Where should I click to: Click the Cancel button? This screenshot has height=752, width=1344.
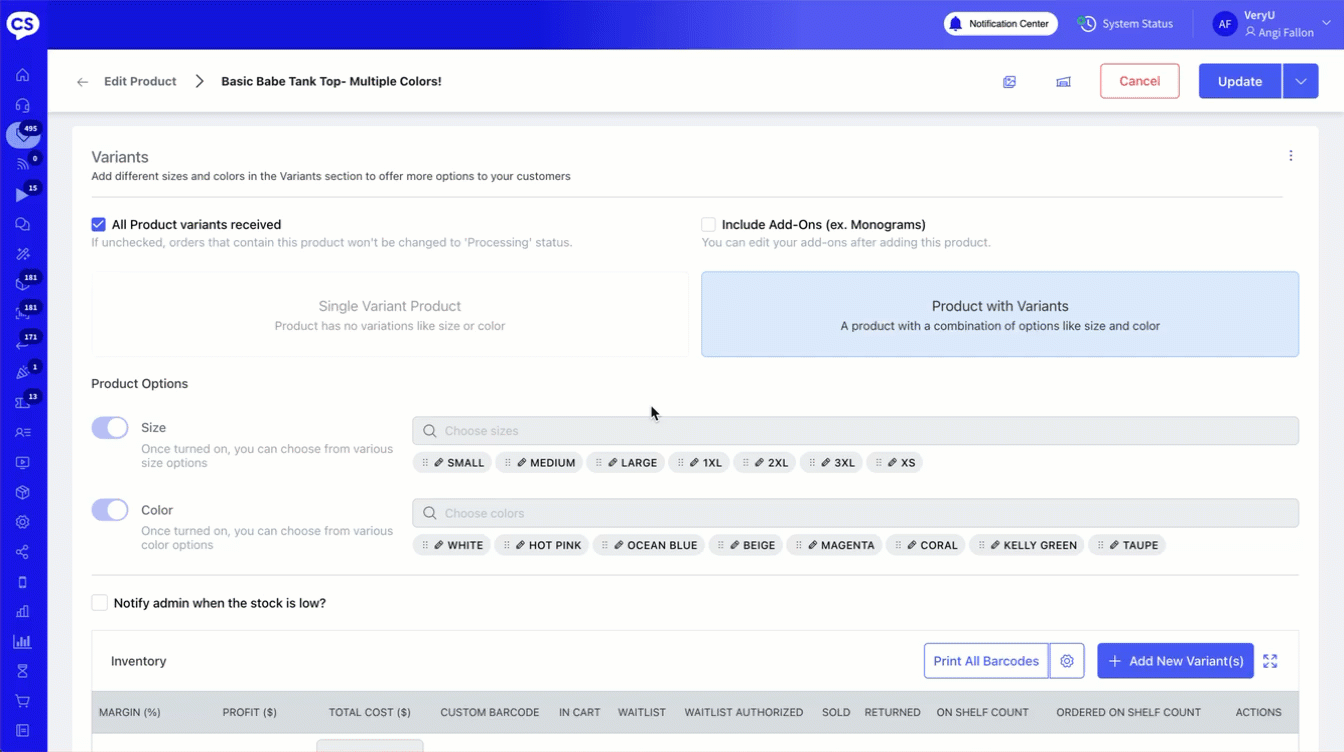coord(1139,82)
